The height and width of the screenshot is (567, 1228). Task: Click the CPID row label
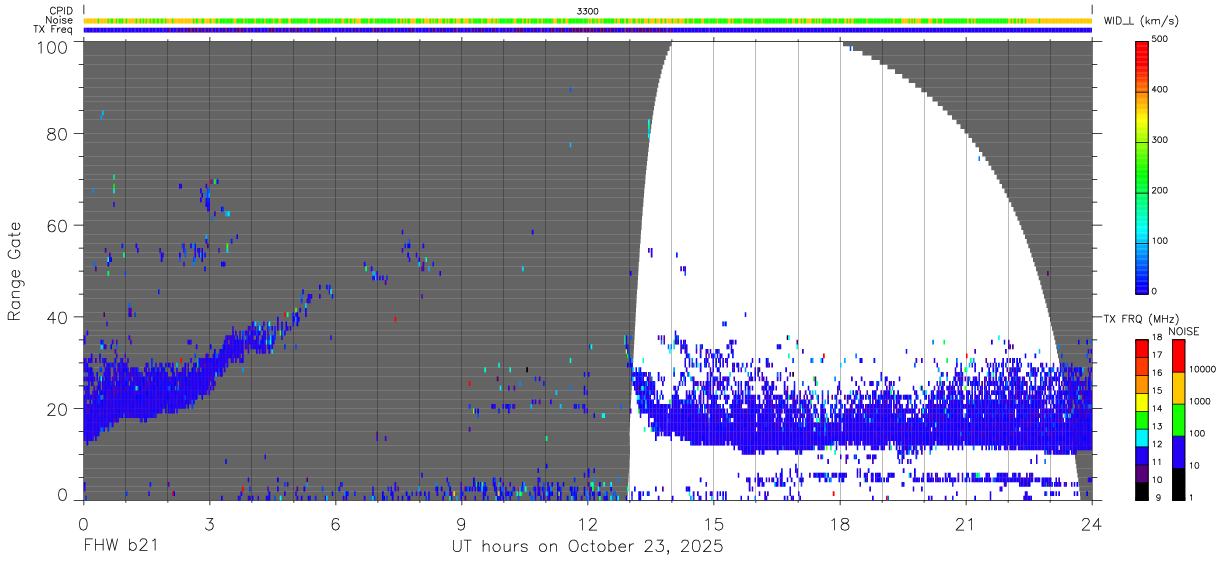(60, 10)
